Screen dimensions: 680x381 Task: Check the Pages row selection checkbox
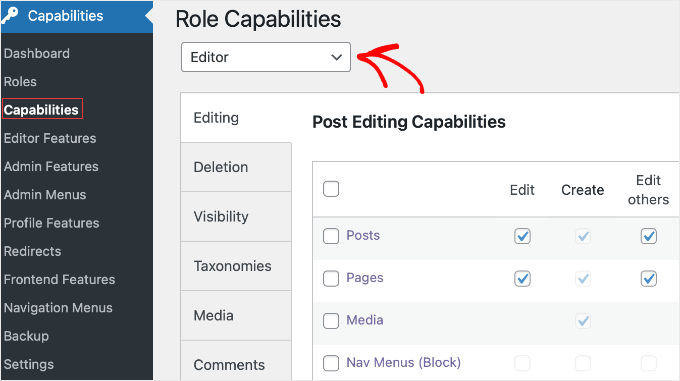click(x=331, y=279)
